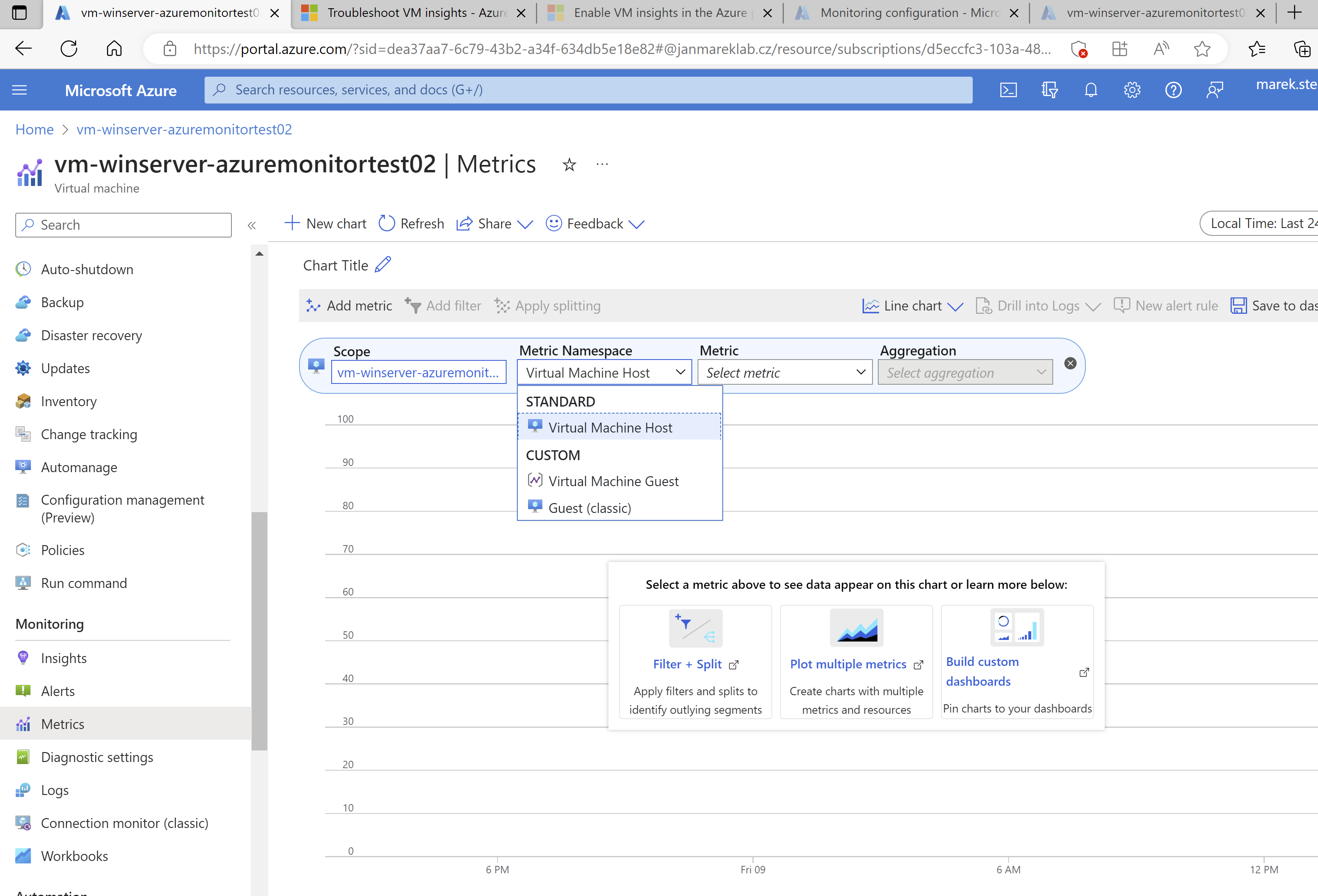1318x896 pixels.
Task: Open the Plot multiple metrics link
Action: 849,663
